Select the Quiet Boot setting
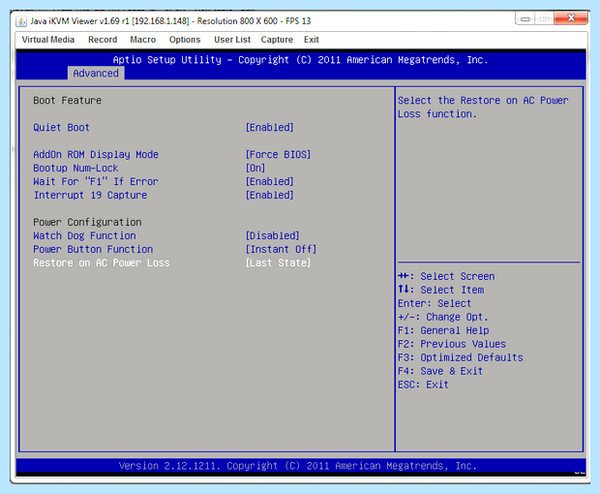 tap(61, 127)
